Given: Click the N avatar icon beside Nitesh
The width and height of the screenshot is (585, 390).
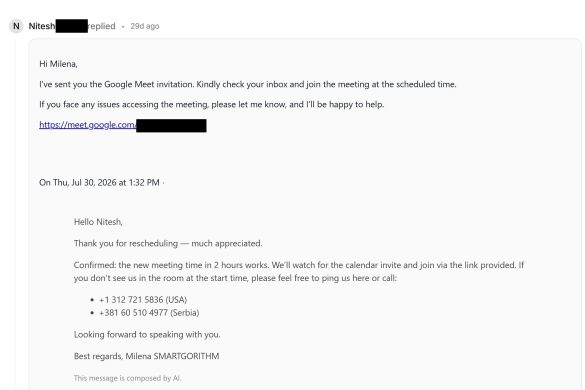Looking at the screenshot, I should click(x=16, y=26).
